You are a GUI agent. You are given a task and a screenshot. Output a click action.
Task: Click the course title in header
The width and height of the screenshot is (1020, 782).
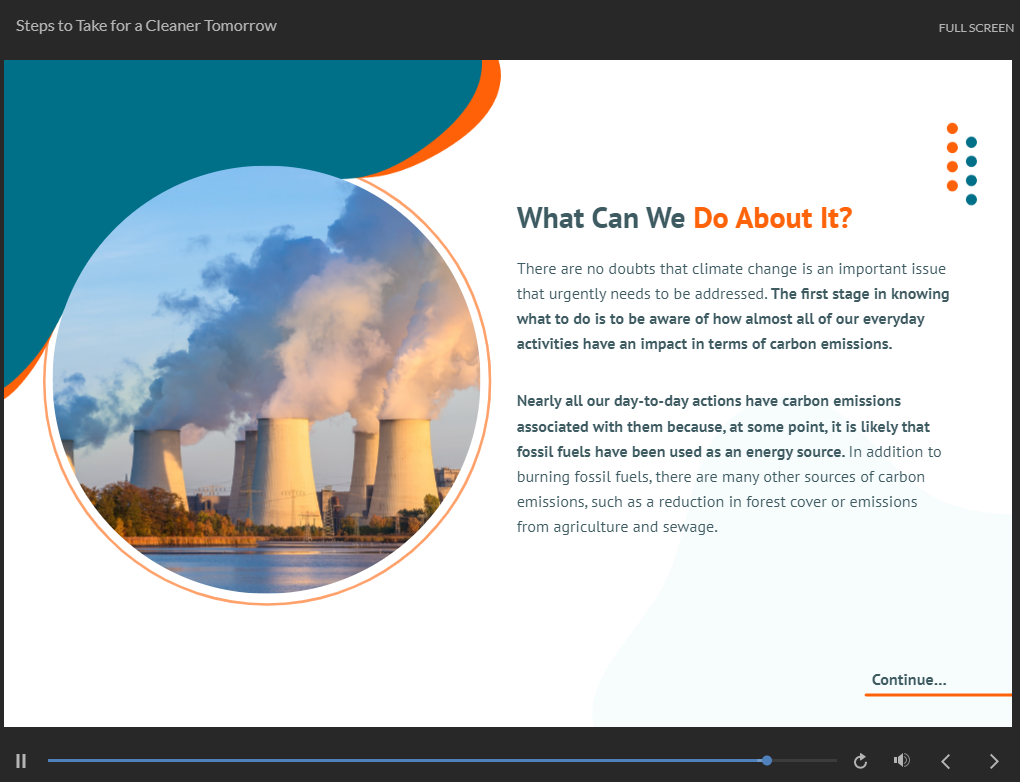(146, 26)
